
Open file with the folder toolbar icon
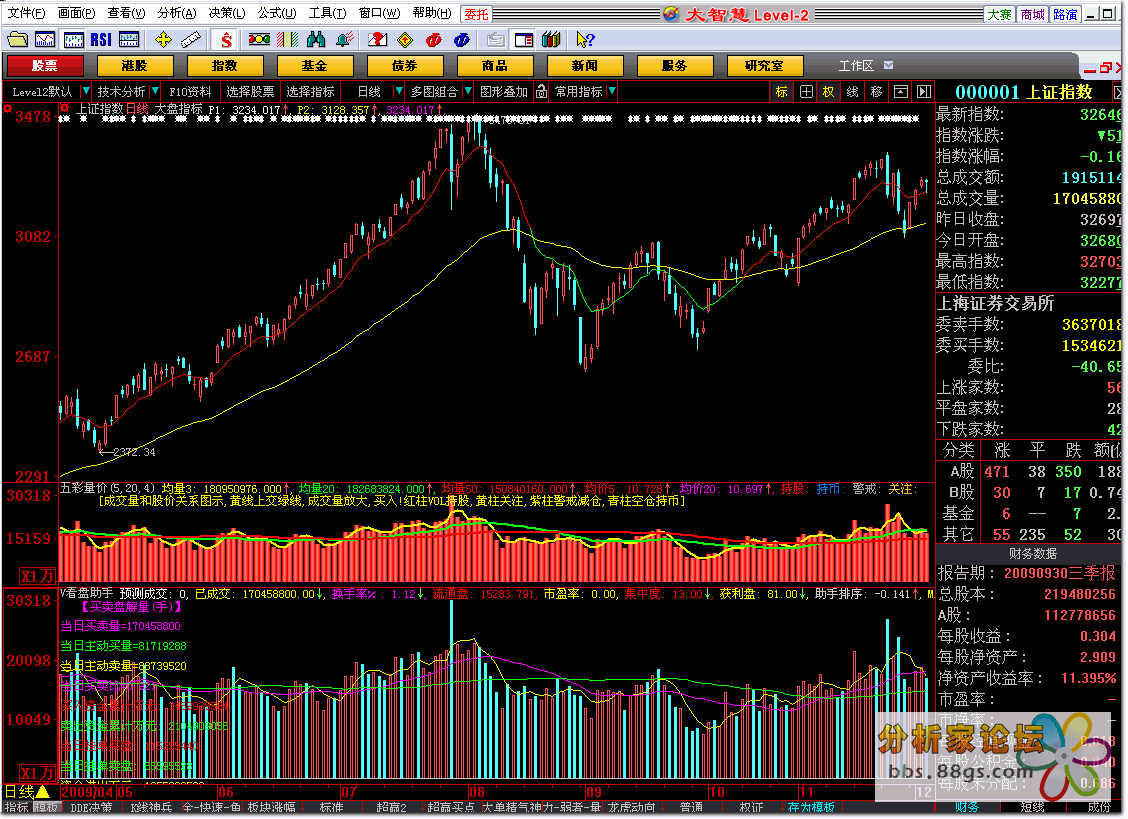[17, 40]
